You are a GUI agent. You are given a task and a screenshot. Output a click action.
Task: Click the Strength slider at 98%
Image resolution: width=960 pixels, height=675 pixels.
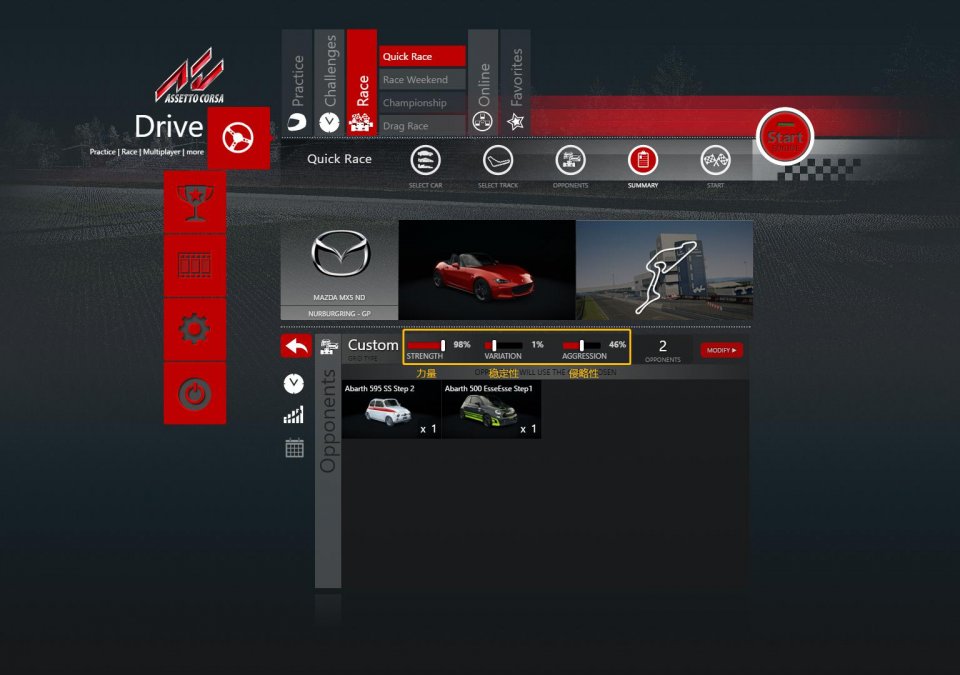point(427,345)
